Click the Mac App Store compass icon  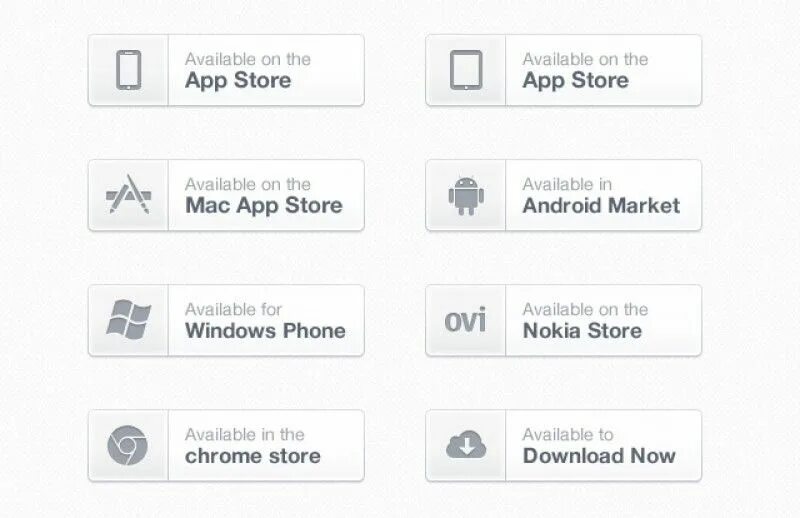[129, 194]
